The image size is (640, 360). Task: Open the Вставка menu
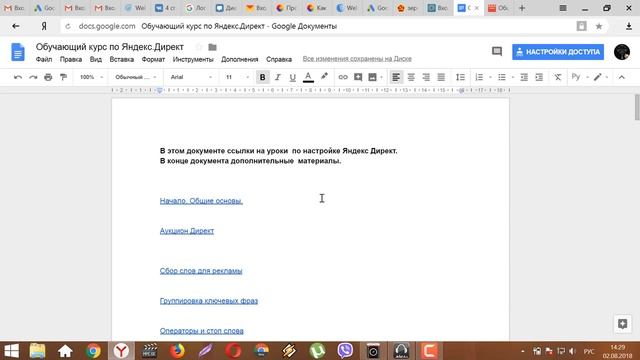[x=122, y=59]
